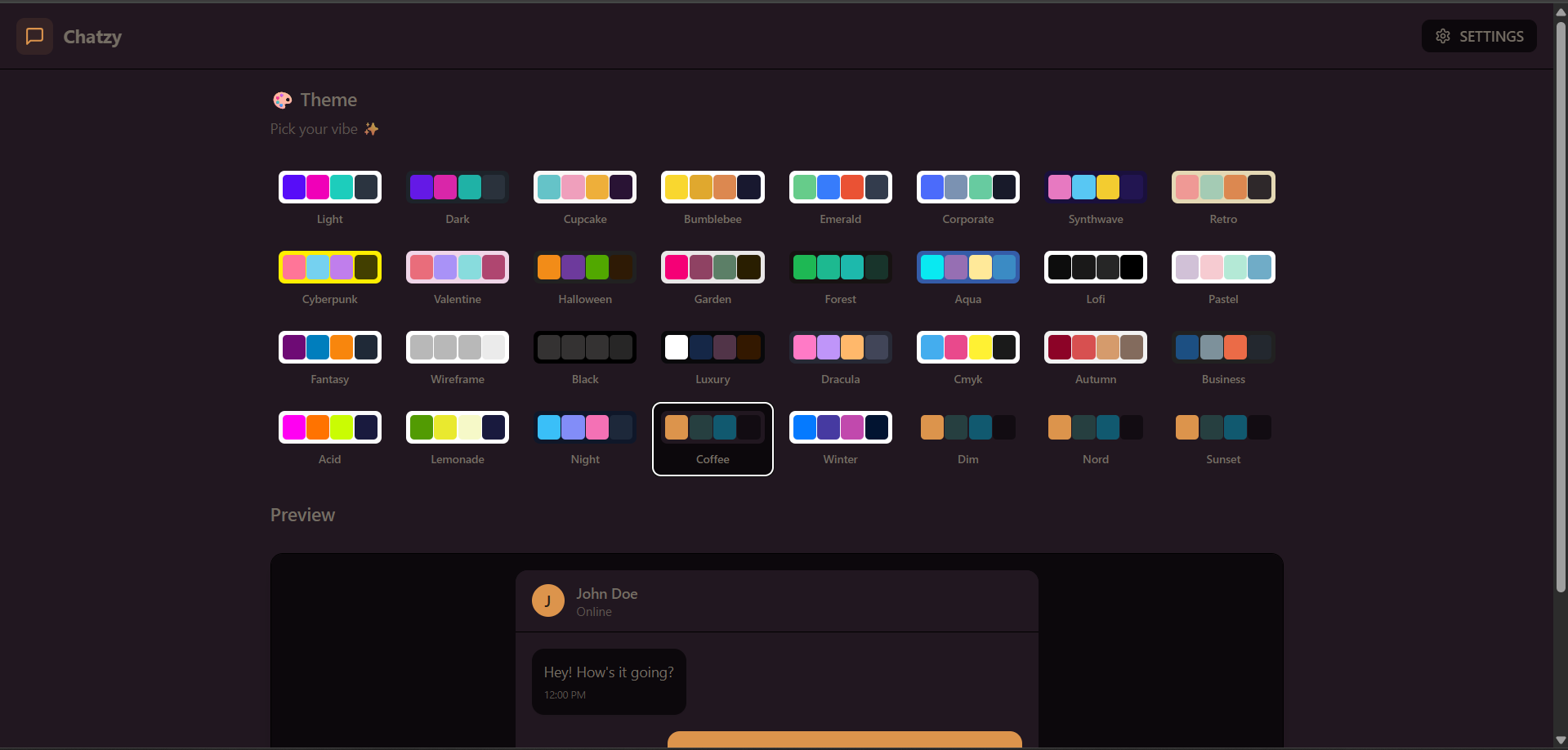Click John Doe's avatar in preview

[x=548, y=600]
